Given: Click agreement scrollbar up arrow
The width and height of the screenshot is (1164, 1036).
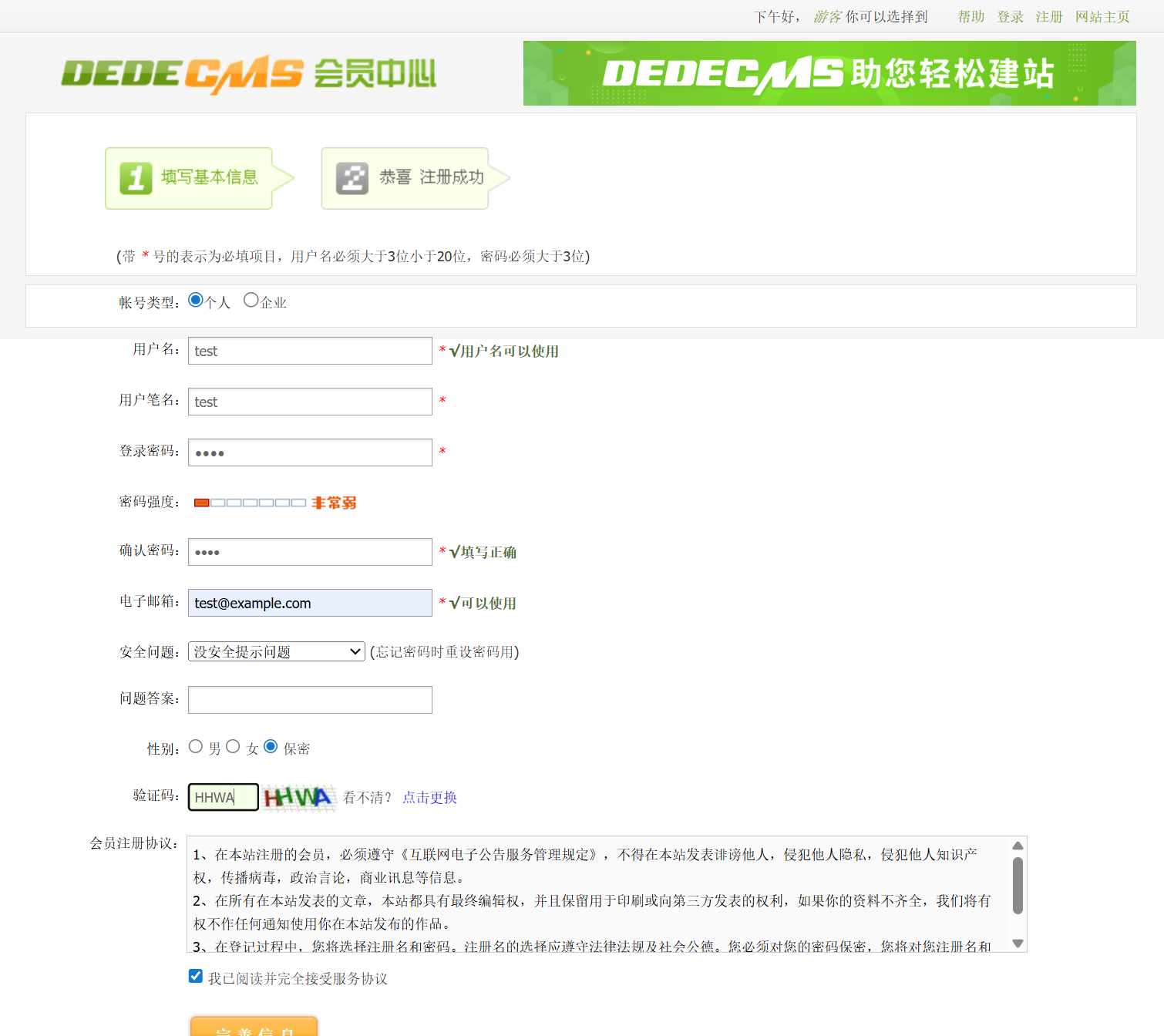Looking at the screenshot, I should coord(1018,846).
